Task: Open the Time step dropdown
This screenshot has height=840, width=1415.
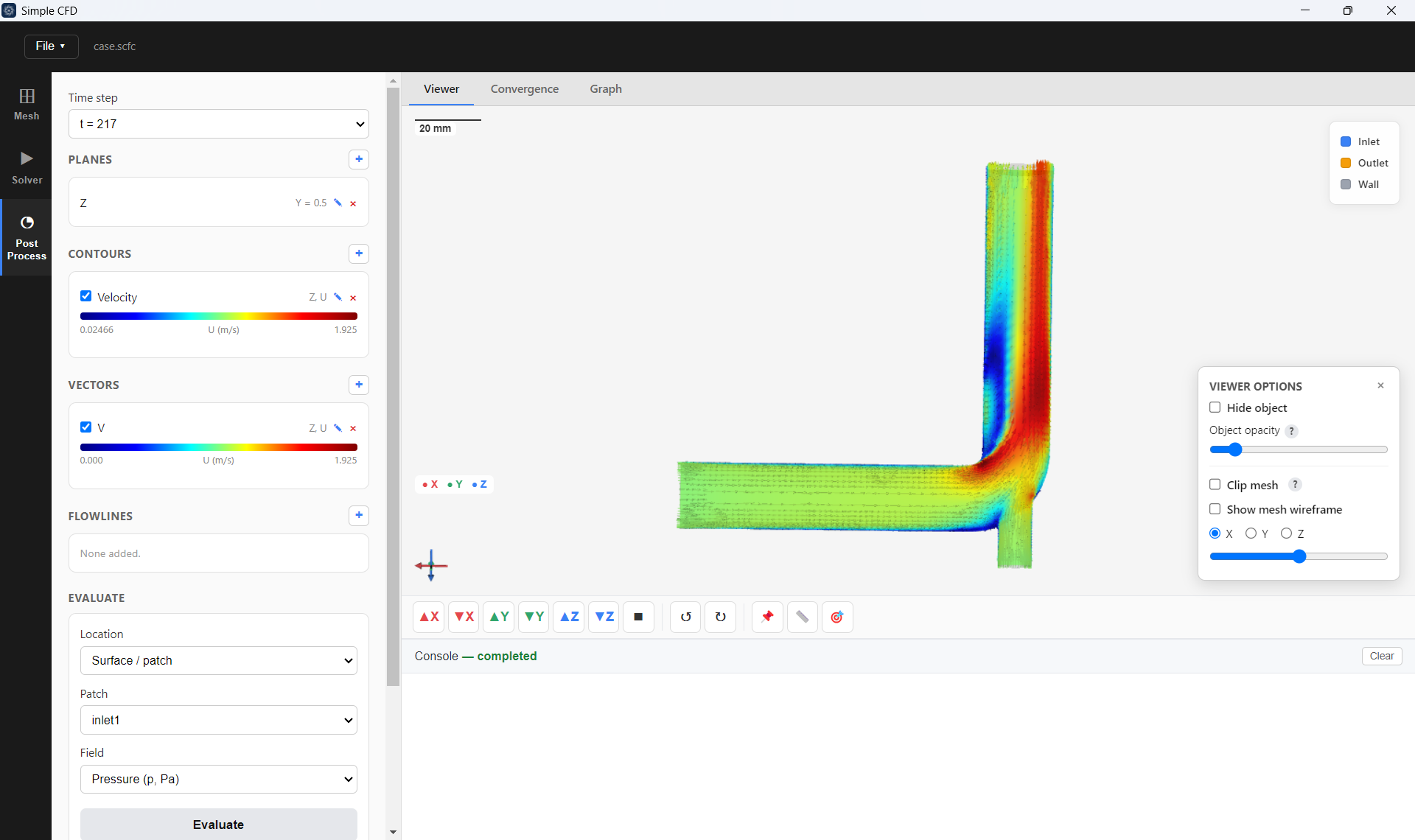Action: [x=219, y=124]
